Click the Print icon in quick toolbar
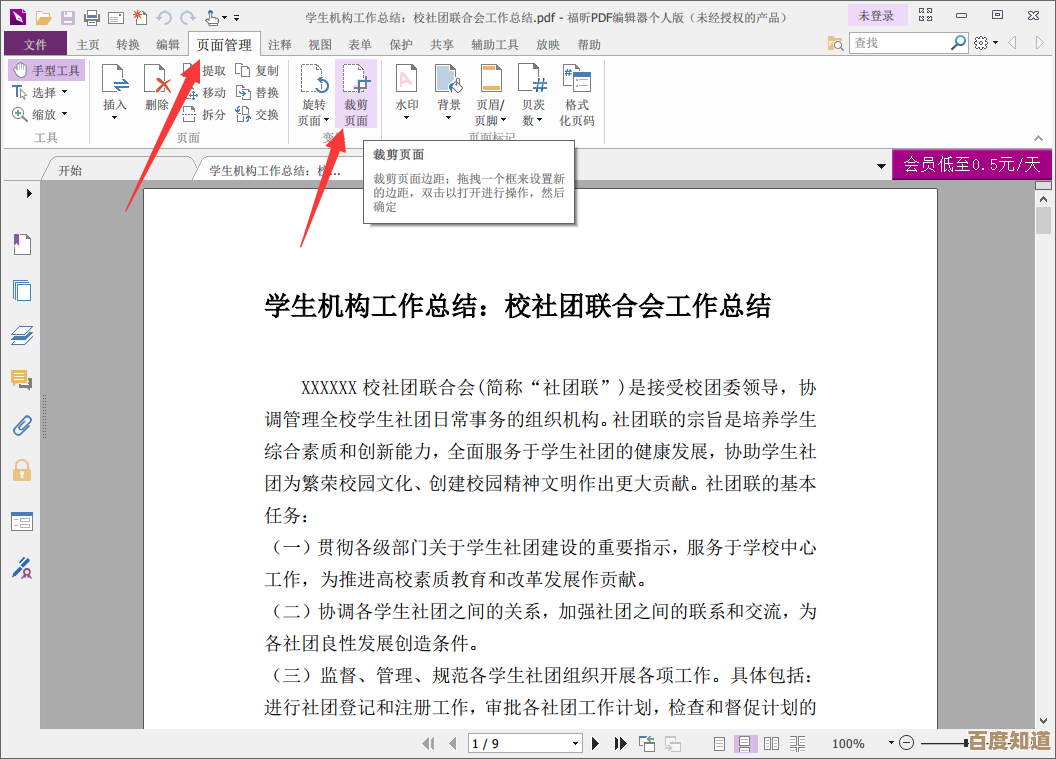This screenshot has height=759, width=1056. 92,17
